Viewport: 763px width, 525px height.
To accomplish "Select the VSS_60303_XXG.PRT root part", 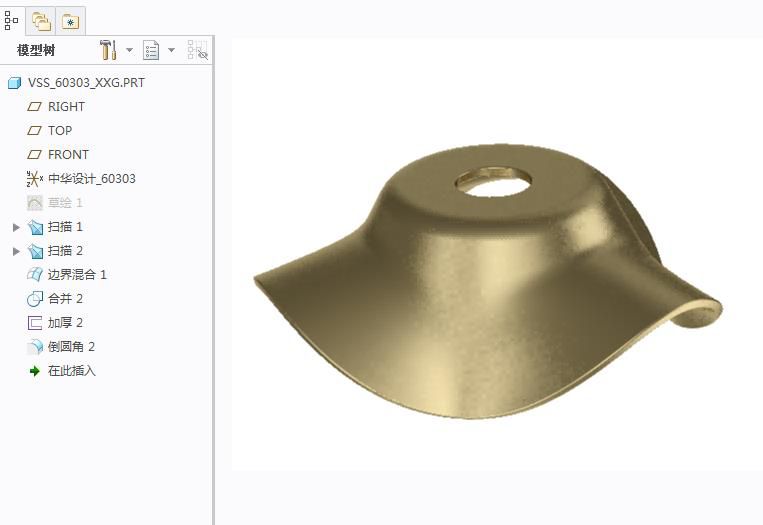I will point(86,82).
